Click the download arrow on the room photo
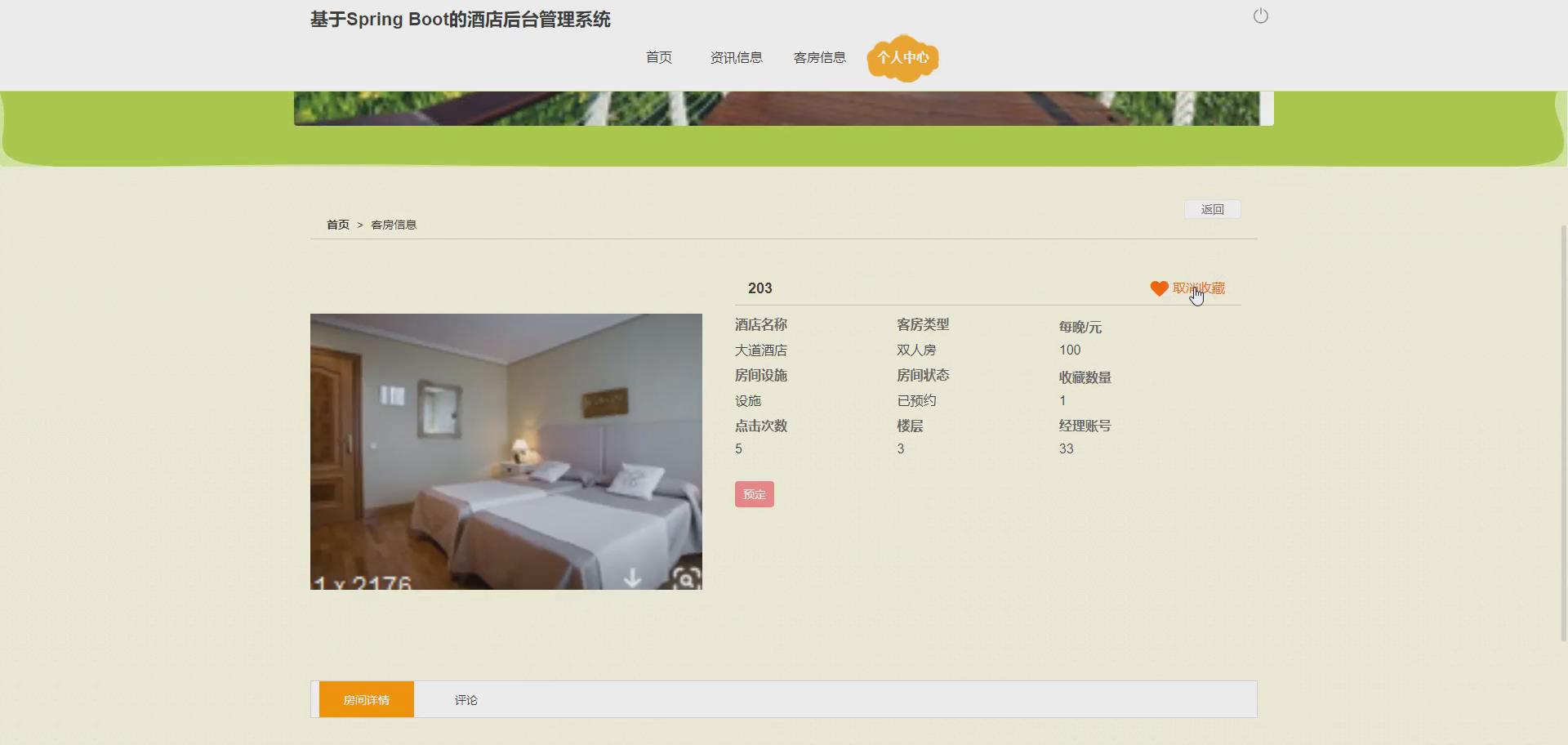The width and height of the screenshot is (1568, 745). coord(633,578)
